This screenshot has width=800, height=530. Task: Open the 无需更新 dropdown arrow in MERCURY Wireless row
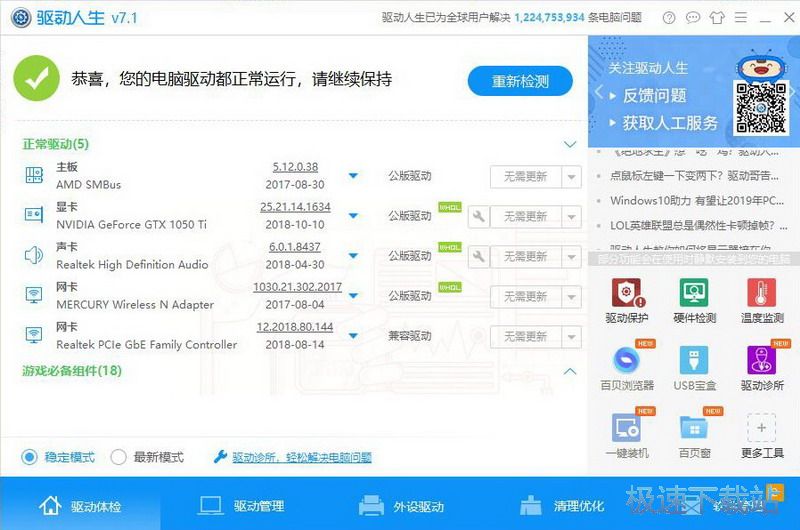pos(571,297)
